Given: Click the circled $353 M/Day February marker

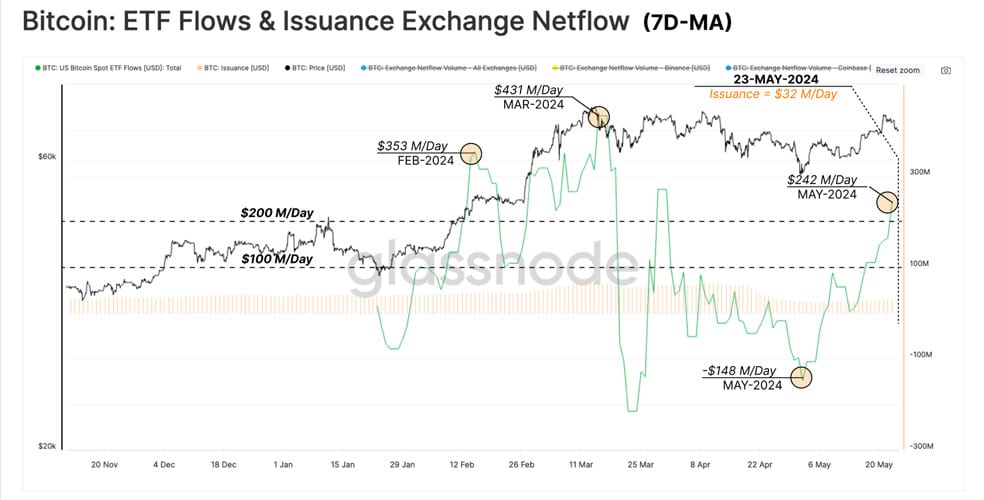Looking at the screenshot, I should tap(471, 153).
